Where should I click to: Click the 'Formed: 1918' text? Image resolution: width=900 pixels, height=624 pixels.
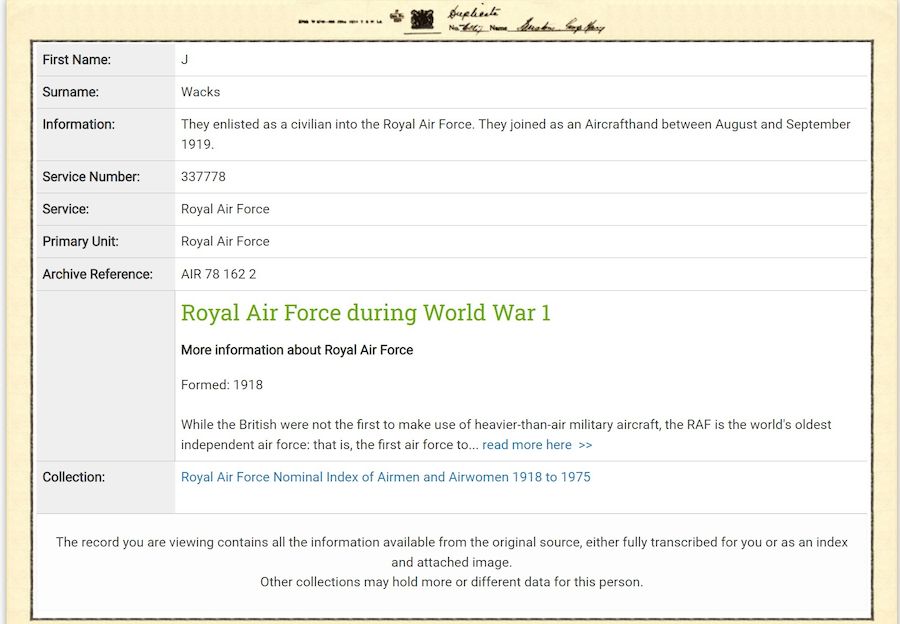222,385
